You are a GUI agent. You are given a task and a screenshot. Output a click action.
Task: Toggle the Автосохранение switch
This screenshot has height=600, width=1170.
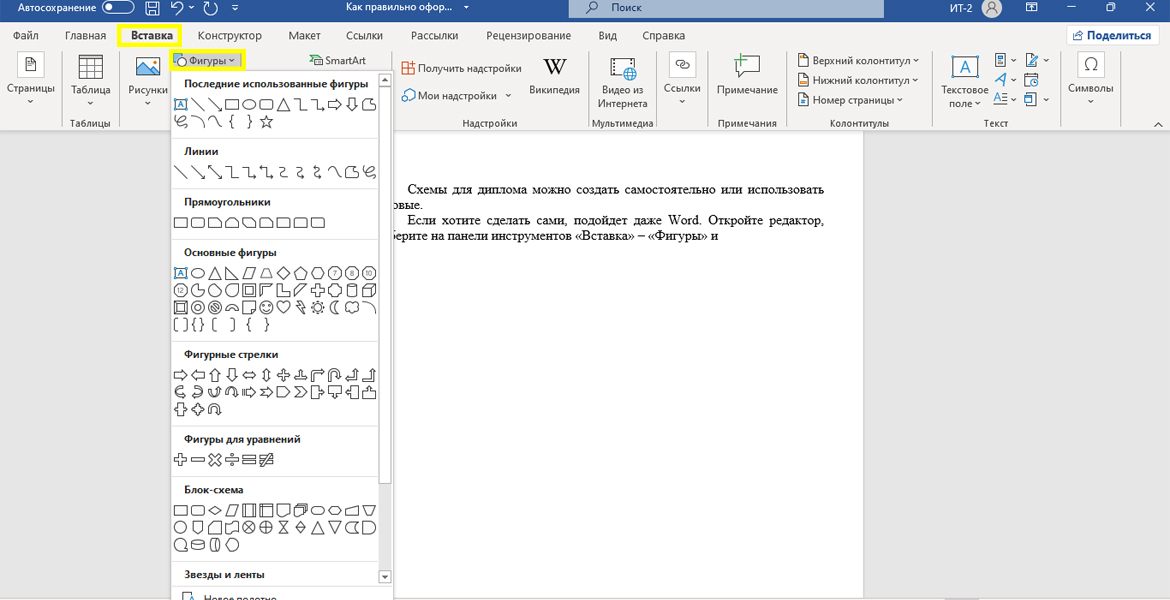coord(118,8)
